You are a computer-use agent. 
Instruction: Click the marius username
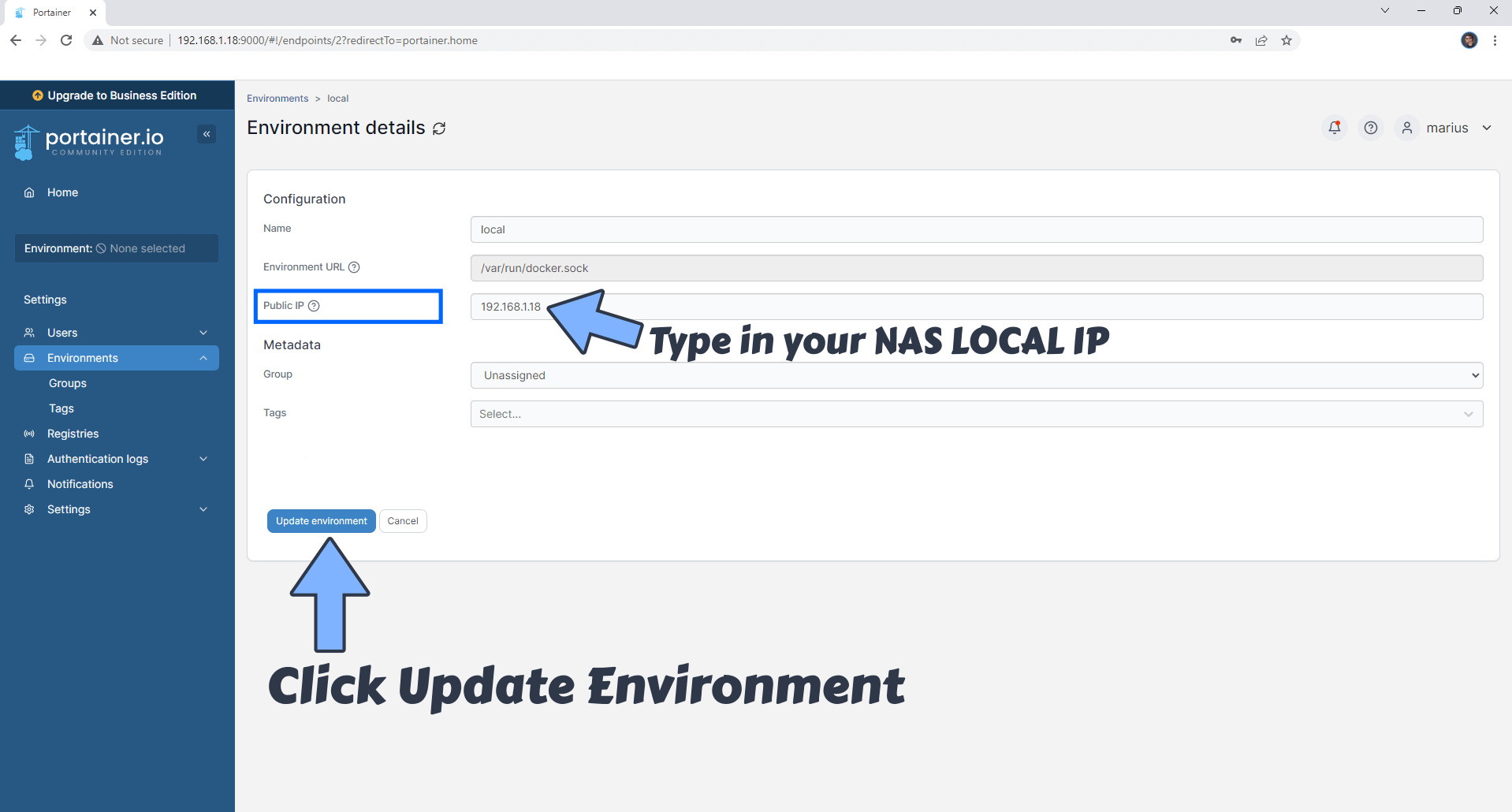point(1447,128)
